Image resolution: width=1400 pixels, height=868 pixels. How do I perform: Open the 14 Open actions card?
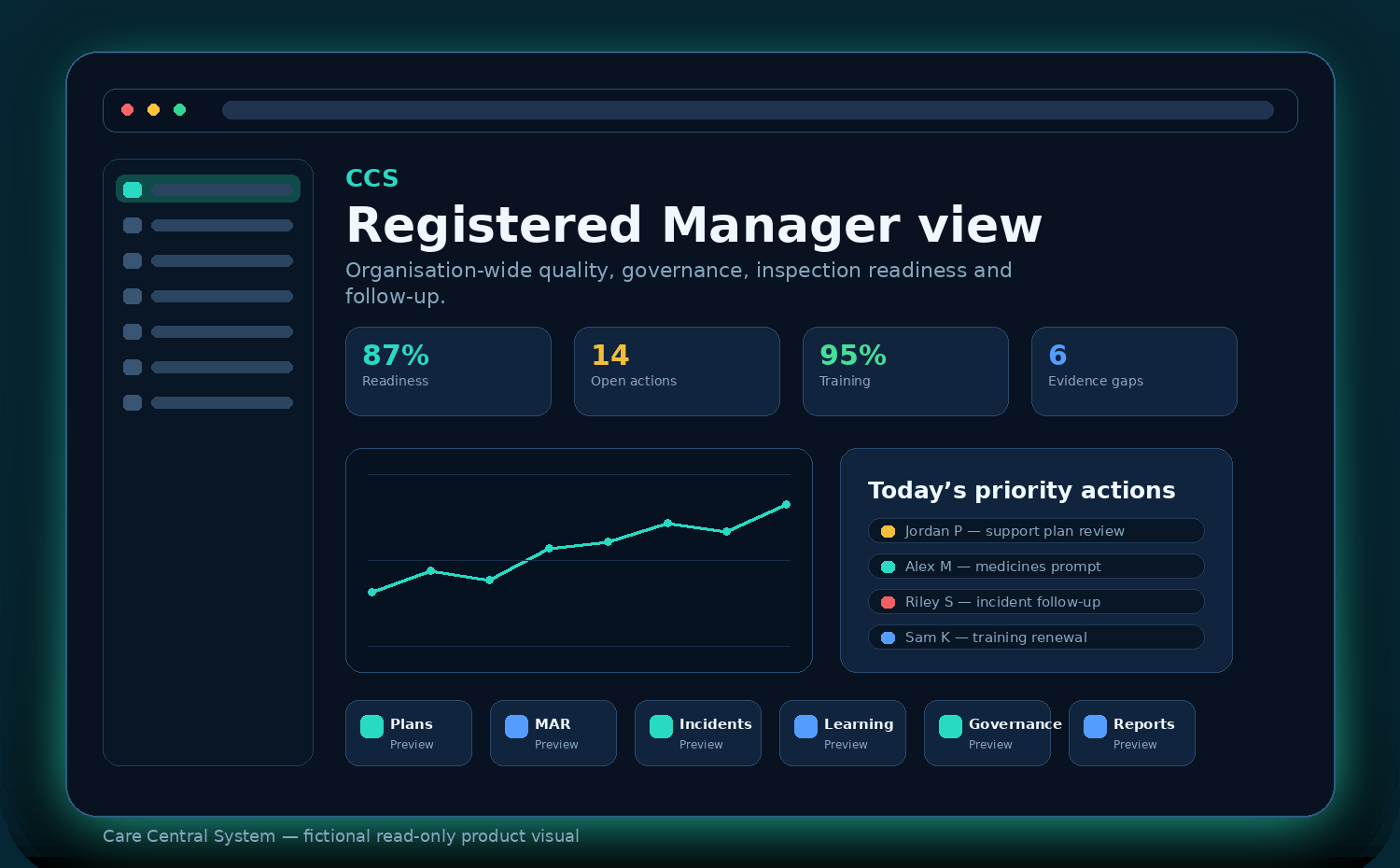tap(677, 371)
